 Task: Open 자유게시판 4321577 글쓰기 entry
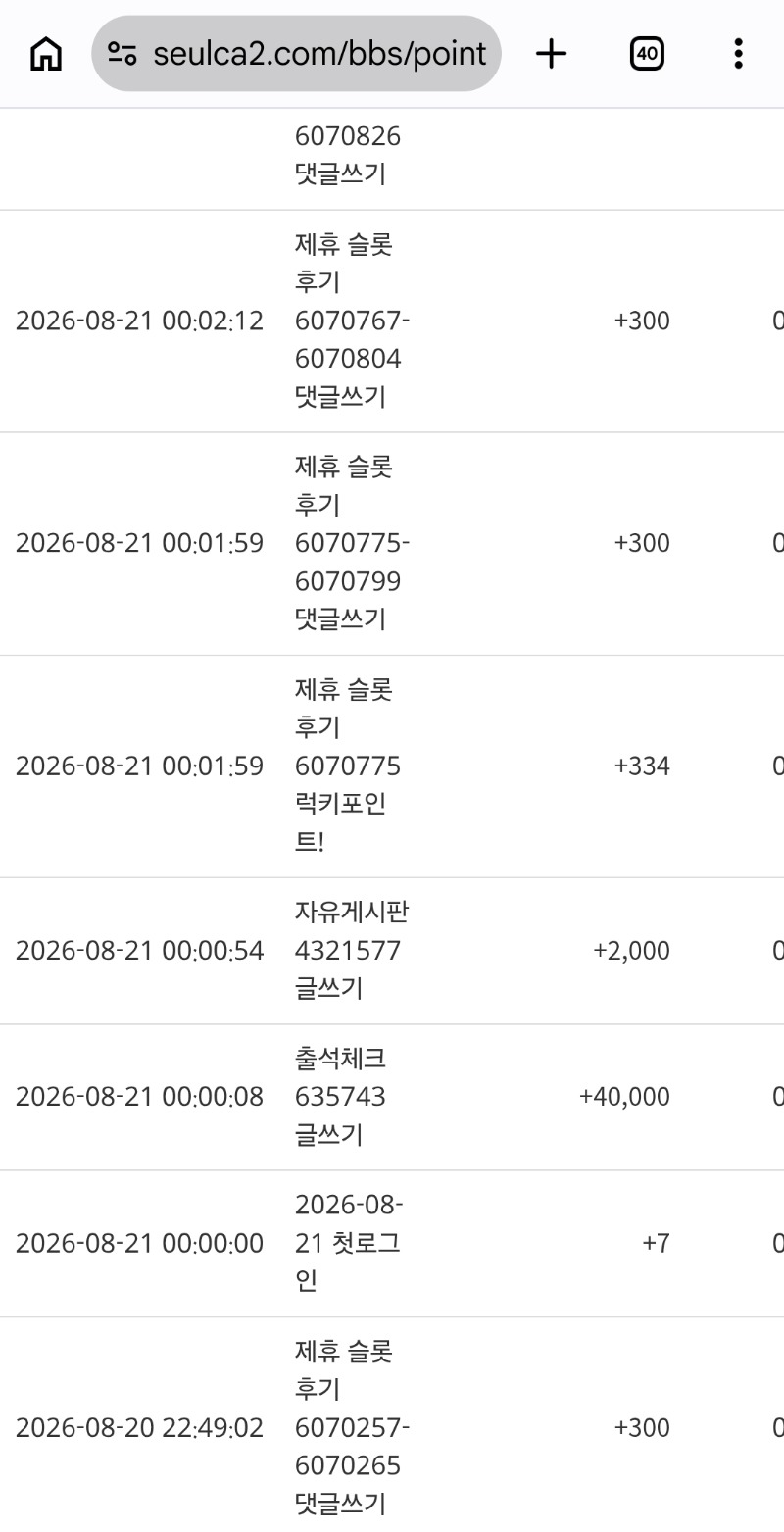[x=352, y=951]
